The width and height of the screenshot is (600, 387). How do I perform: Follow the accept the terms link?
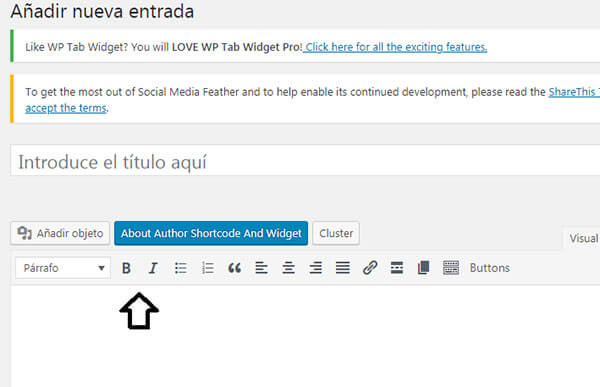[65, 108]
